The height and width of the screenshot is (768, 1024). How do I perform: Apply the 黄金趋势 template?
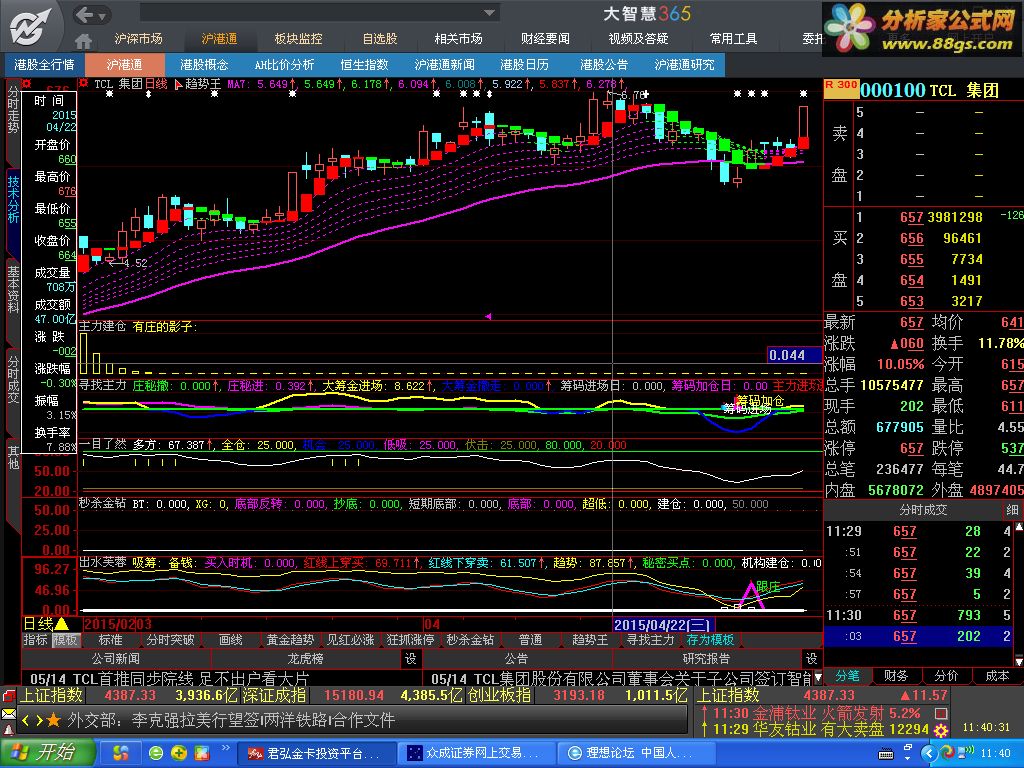291,640
